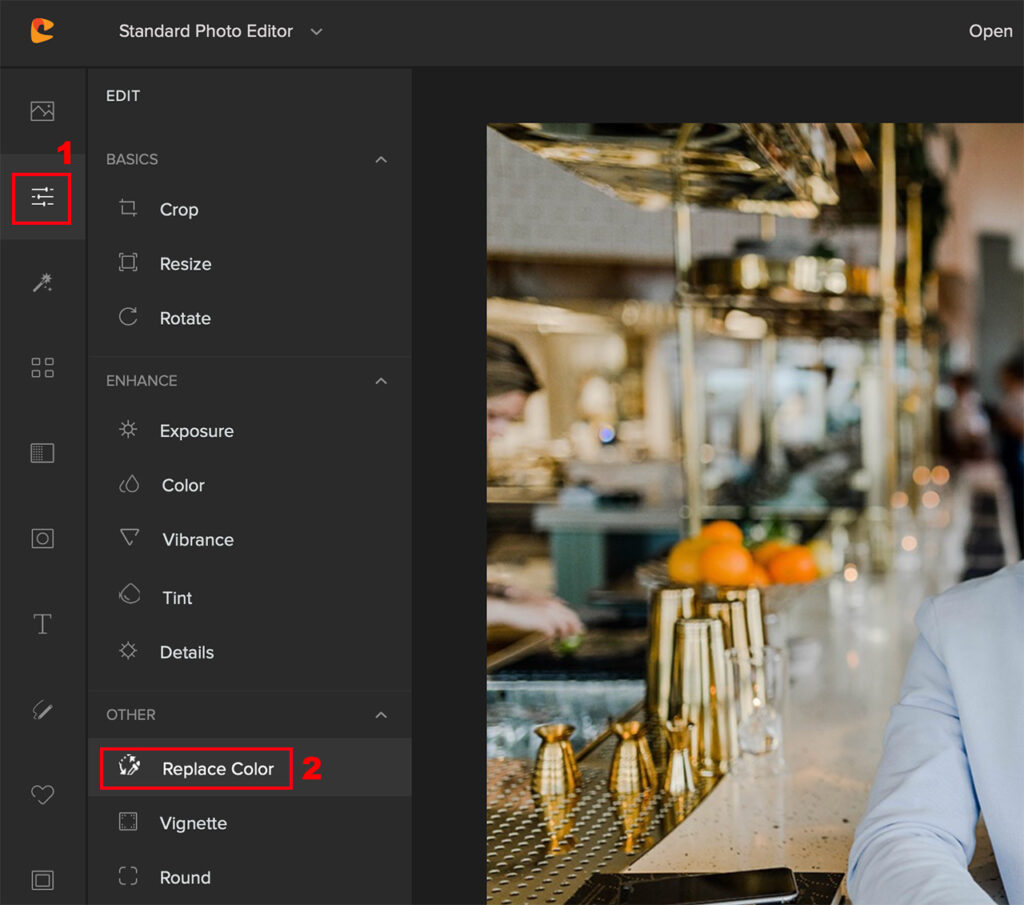The image size is (1024, 905).
Task: Select the Resize menu item
Action: (x=249, y=264)
